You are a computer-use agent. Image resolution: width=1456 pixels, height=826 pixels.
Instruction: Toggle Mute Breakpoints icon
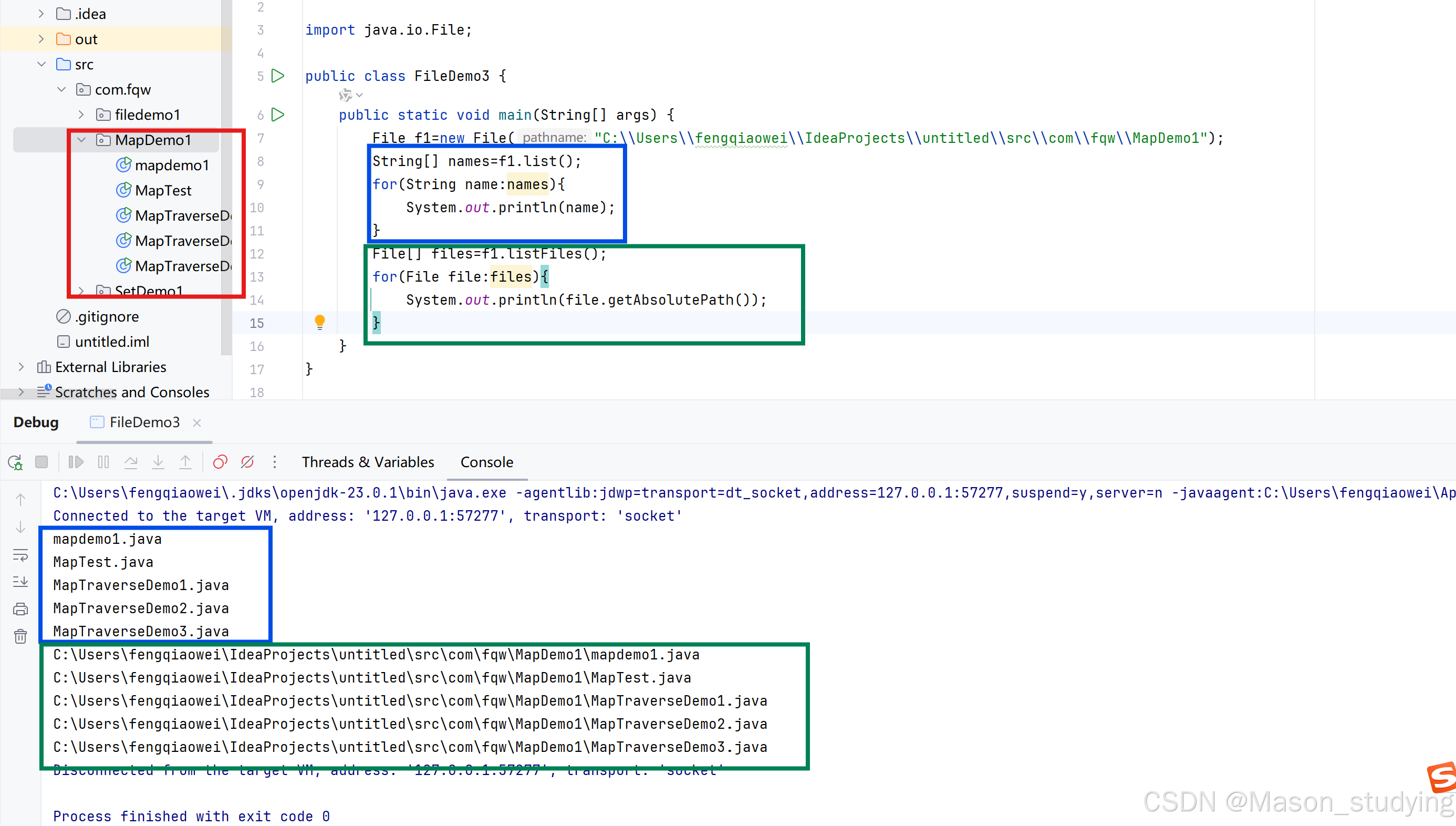tap(247, 462)
